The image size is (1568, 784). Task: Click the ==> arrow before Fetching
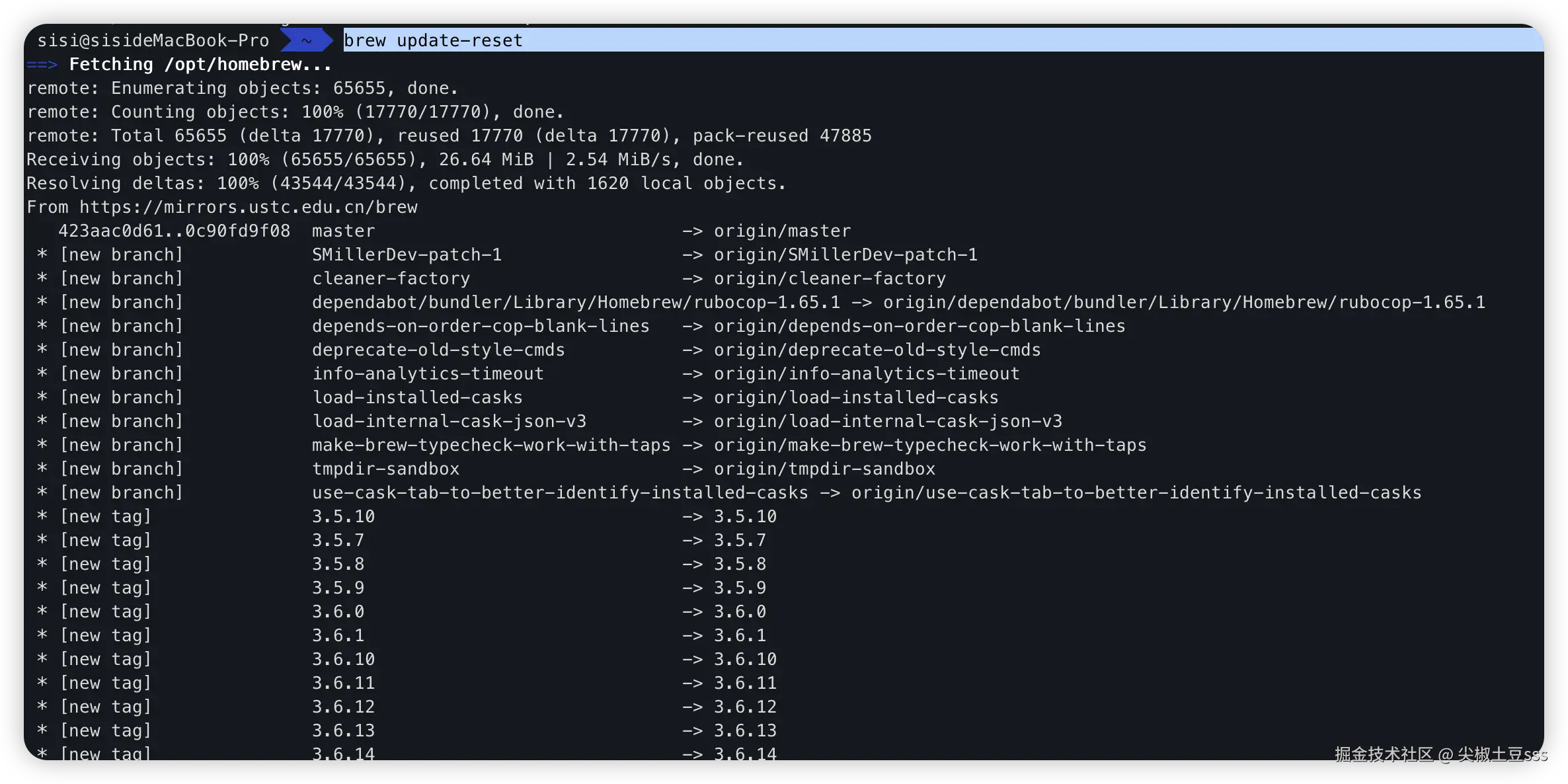[42, 64]
